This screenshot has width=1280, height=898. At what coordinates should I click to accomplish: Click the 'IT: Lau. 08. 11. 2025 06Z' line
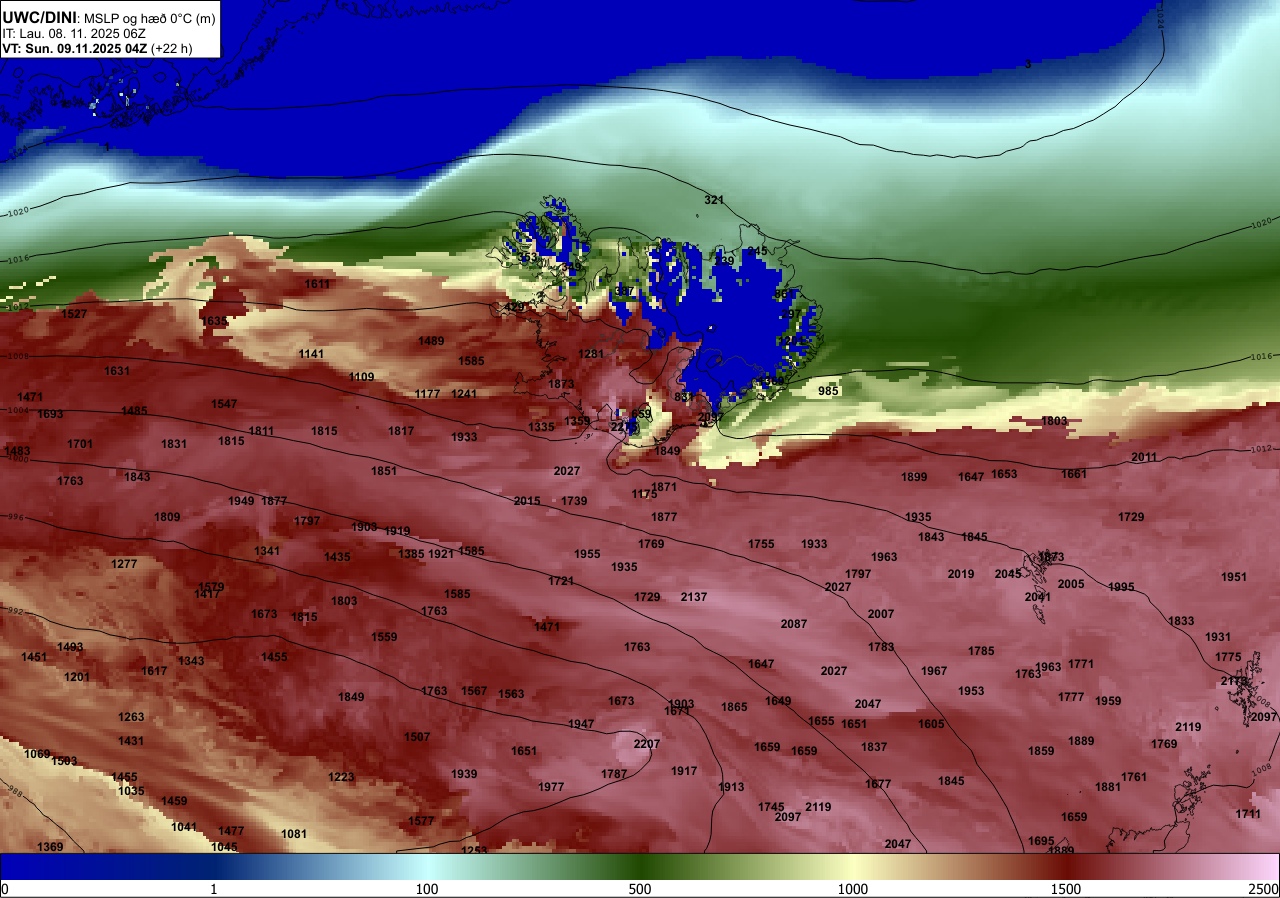74,33
